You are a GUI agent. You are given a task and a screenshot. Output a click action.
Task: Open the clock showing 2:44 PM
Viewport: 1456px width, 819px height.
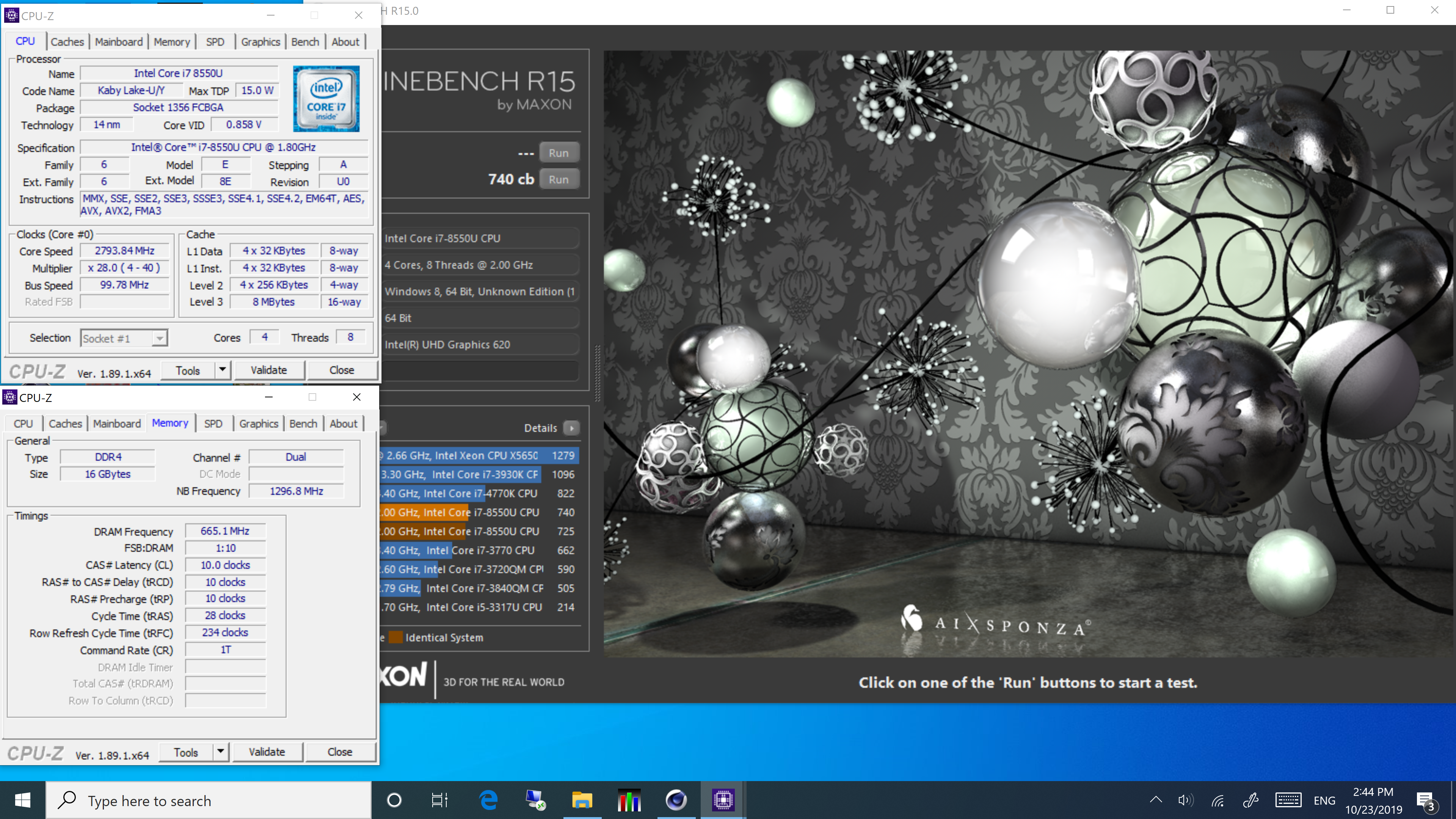[1373, 800]
